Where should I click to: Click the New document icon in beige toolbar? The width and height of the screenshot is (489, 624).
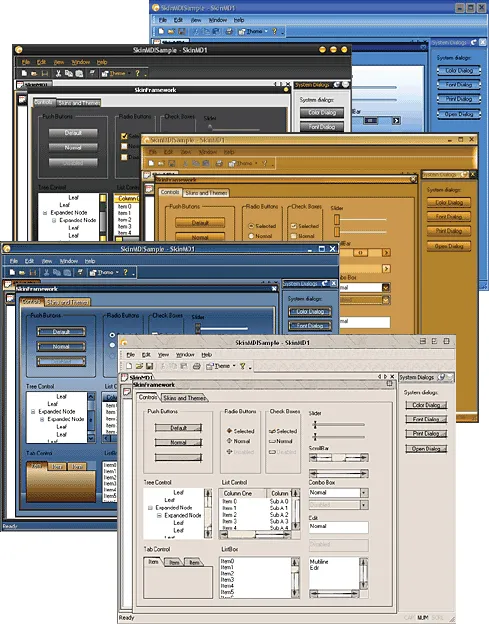[129, 366]
